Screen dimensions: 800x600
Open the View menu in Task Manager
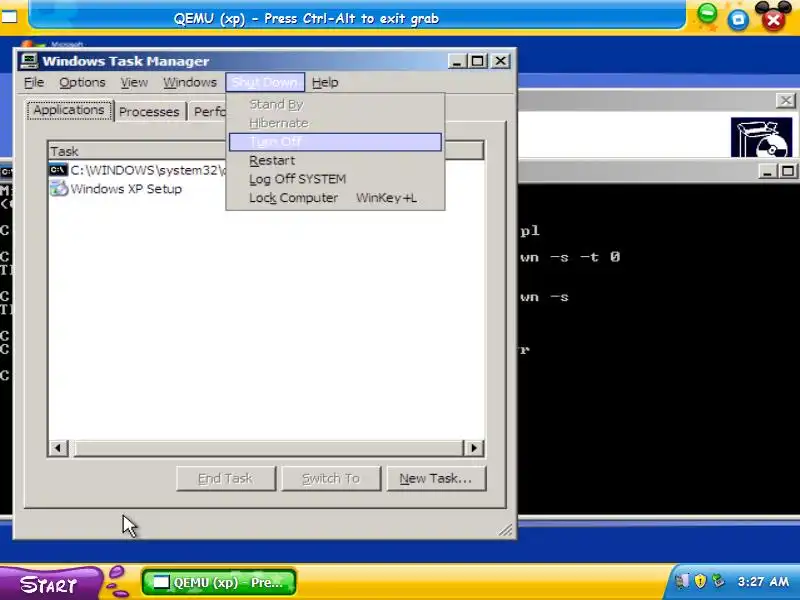tap(134, 82)
